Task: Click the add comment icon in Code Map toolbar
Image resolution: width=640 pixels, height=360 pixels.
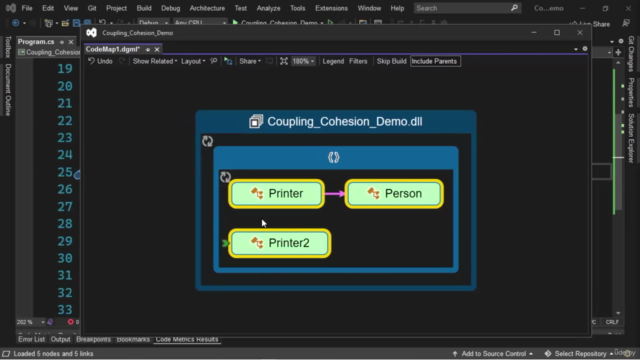Action: point(213,61)
